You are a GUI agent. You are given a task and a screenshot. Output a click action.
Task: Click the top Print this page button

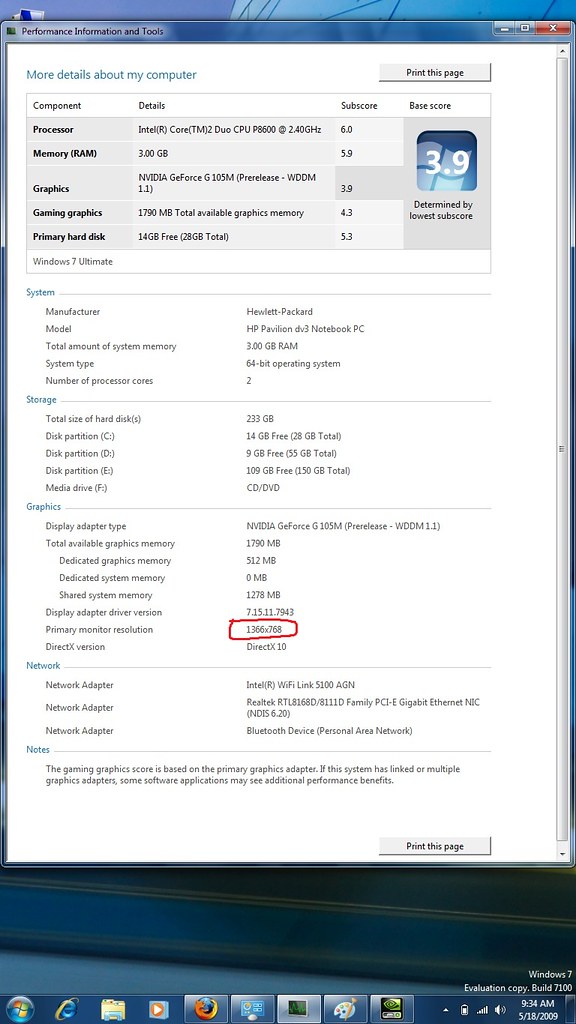(435, 72)
